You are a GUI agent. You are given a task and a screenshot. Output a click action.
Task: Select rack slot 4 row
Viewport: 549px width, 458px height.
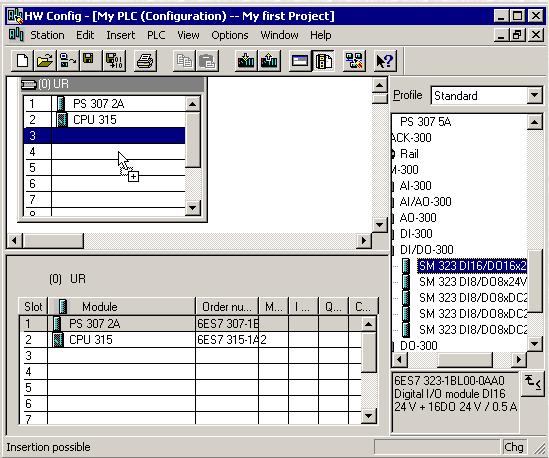pos(104,152)
